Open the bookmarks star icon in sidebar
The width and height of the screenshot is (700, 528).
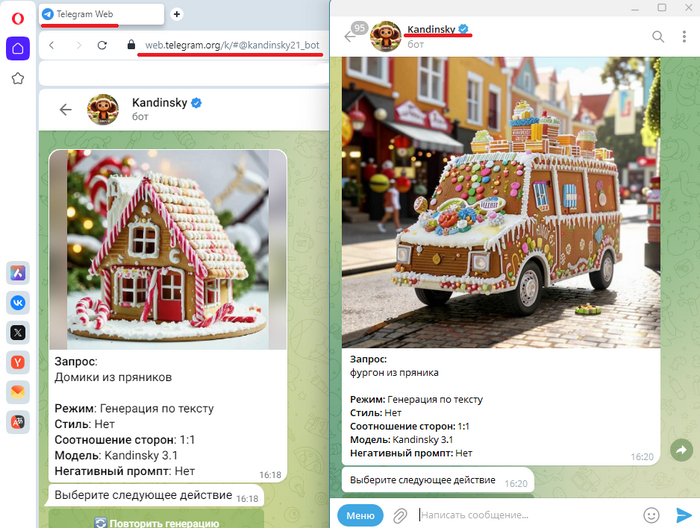pos(18,79)
